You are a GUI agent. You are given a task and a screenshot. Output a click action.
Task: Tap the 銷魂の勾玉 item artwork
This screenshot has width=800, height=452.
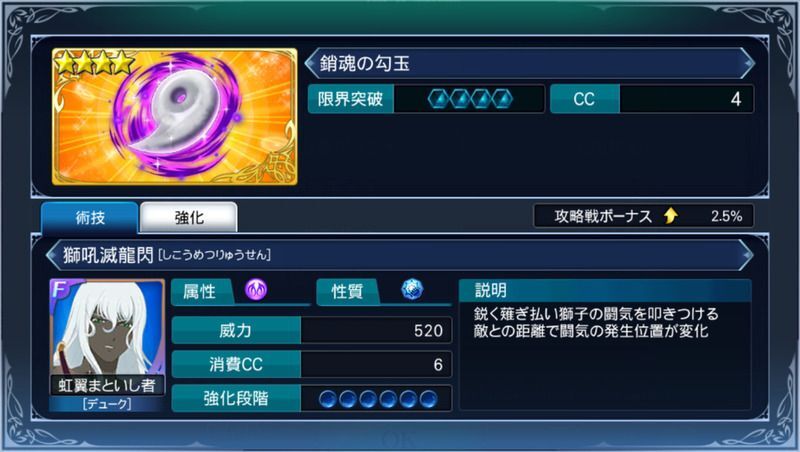point(174,116)
